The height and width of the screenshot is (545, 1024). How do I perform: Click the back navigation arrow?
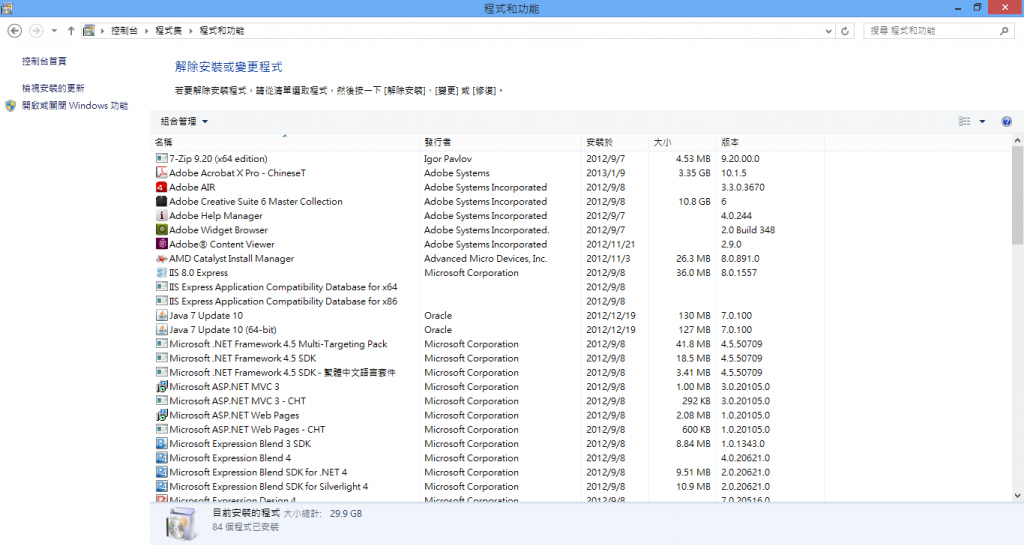[15, 31]
